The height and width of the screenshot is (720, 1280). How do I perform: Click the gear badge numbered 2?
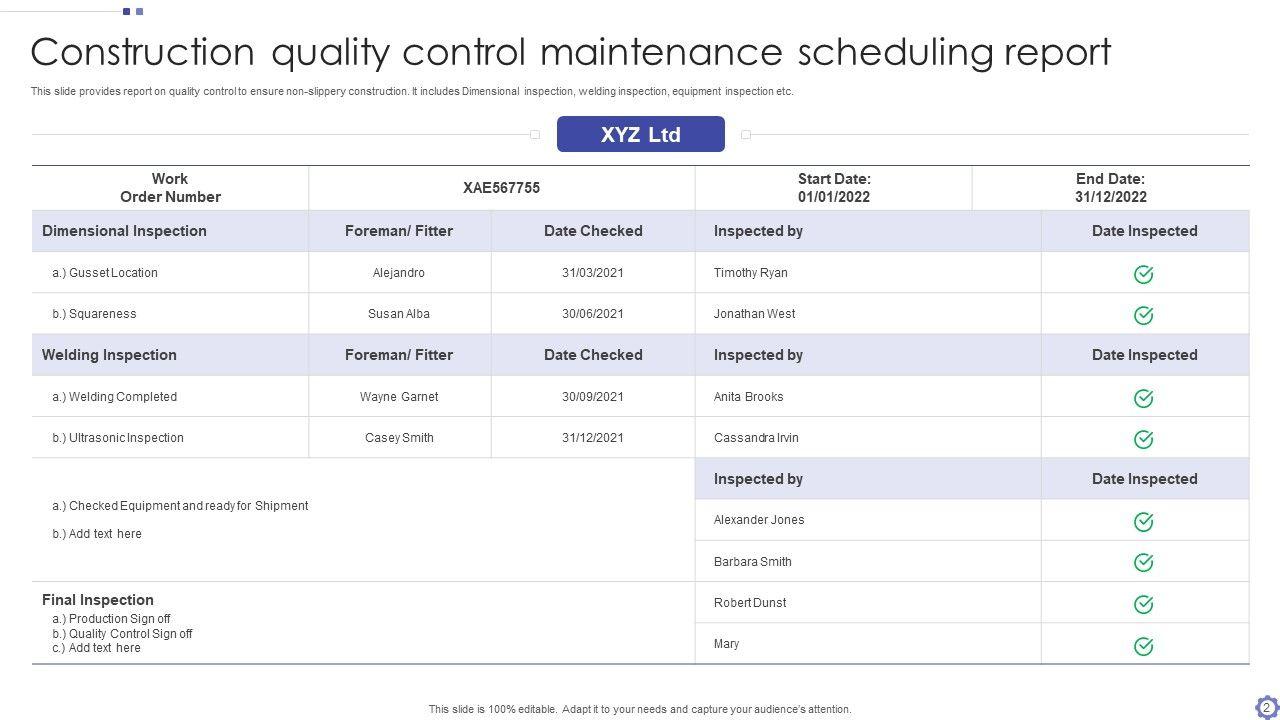click(x=1266, y=707)
